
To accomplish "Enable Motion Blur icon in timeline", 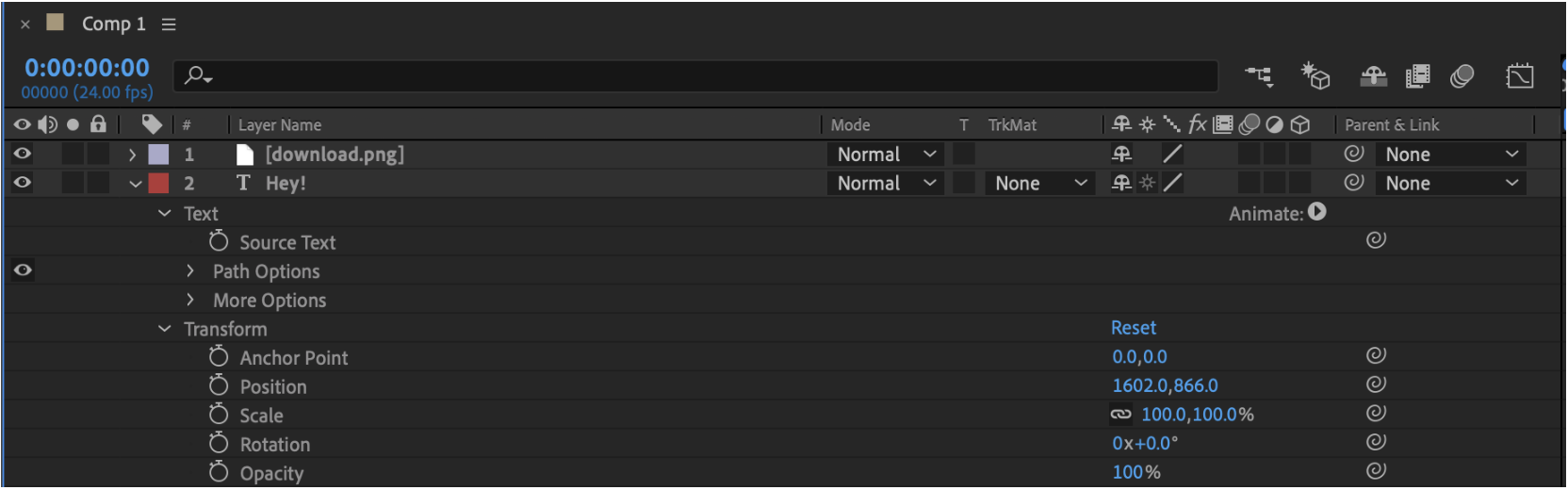I will coord(1462,76).
